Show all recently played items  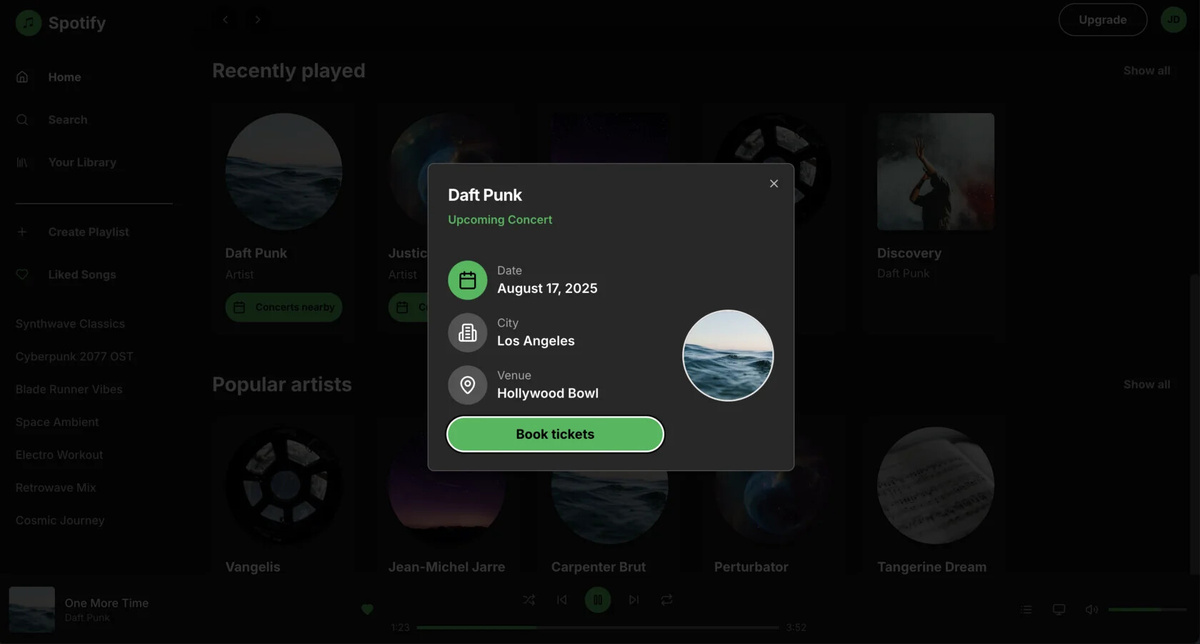click(1147, 71)
